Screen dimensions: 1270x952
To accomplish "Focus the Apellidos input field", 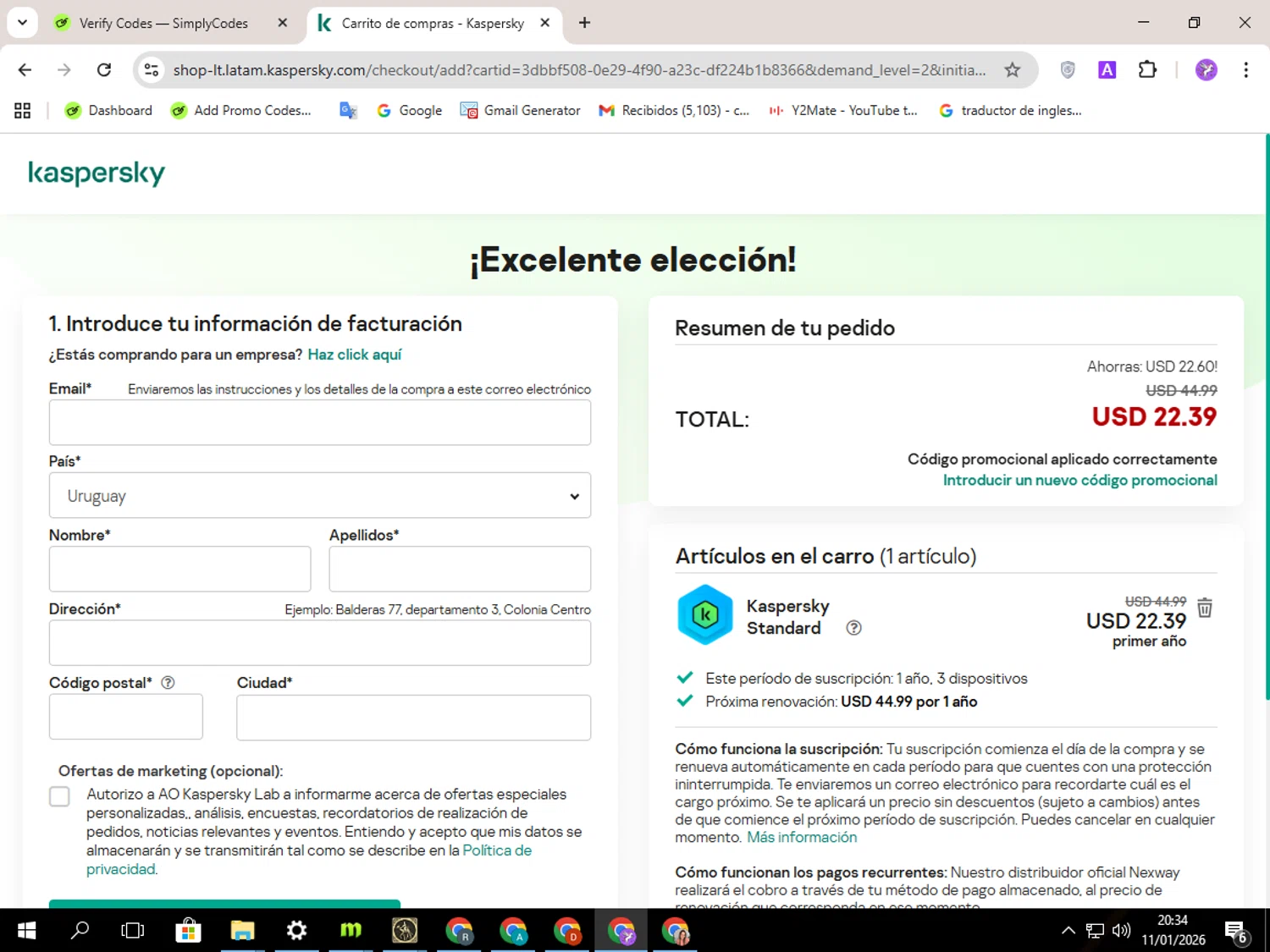I will 460,569.
